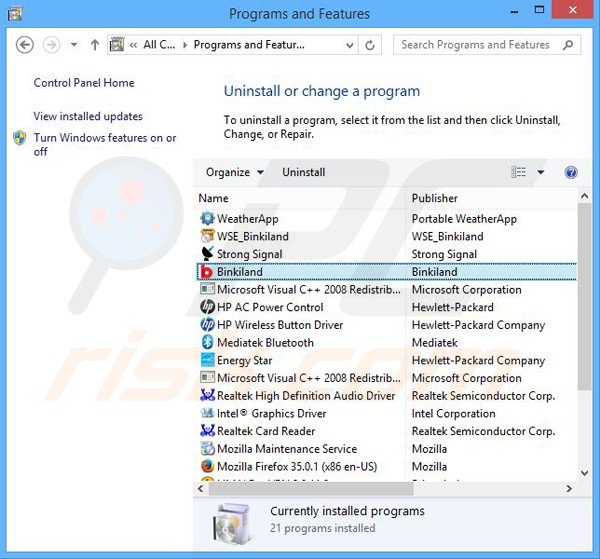600x559 pixels.
Task: Select Mozilla Maintenance Service entry
Action: [x=287, y=448]
